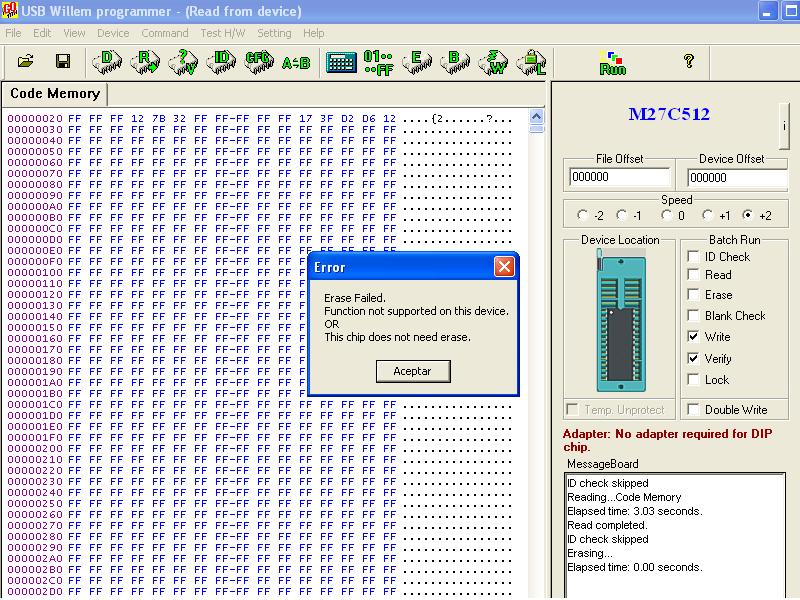Open the Device menu
Image resolution: width=800 pixels, height=600 pixels.
(x=113, y=33)
